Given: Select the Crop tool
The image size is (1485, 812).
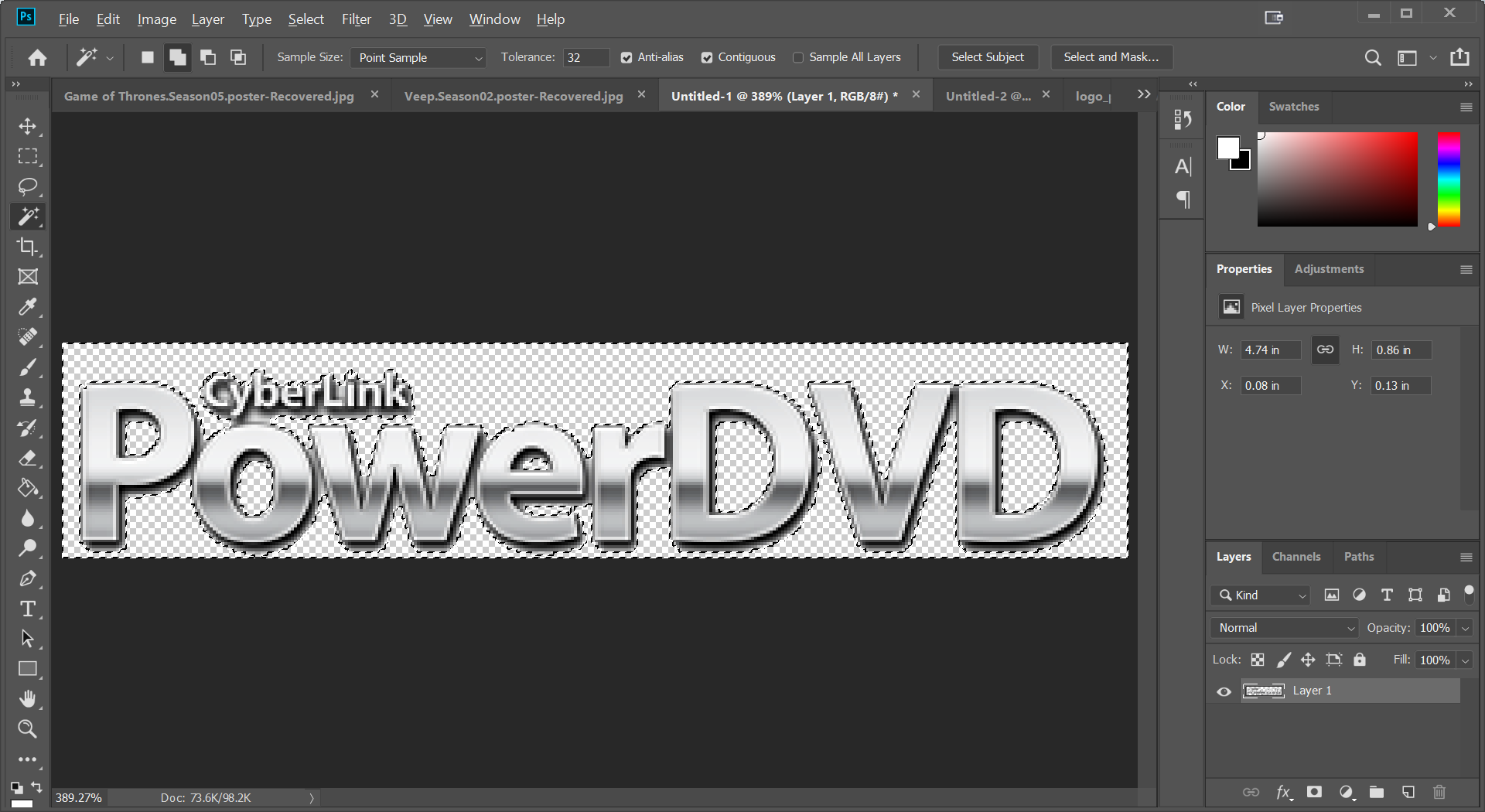Looking at the screenshot, I should (28, 247).
